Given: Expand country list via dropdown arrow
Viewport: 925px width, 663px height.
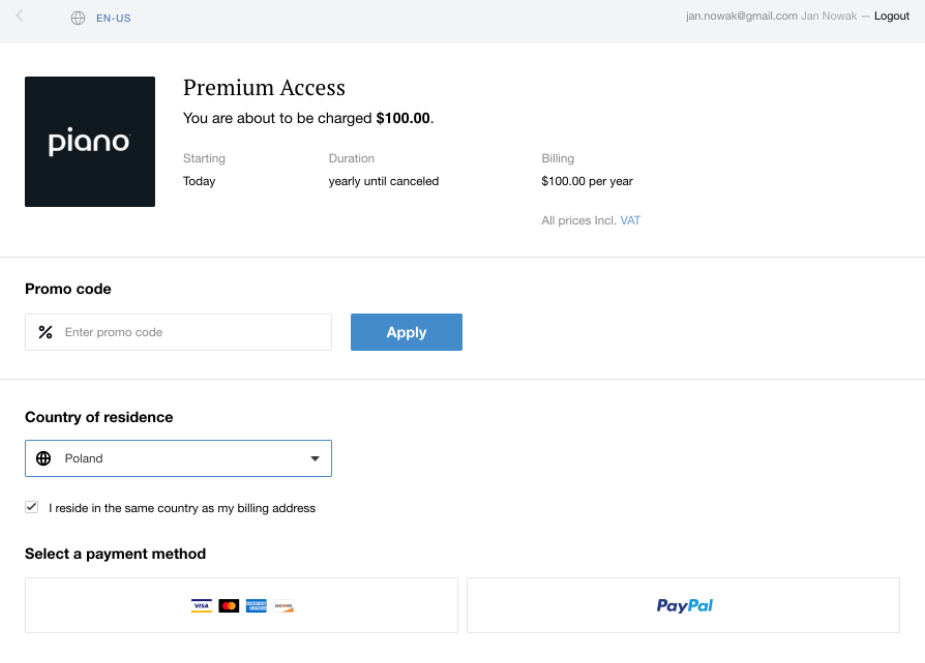Looking at the screenshot, I should tap(315, 458).
